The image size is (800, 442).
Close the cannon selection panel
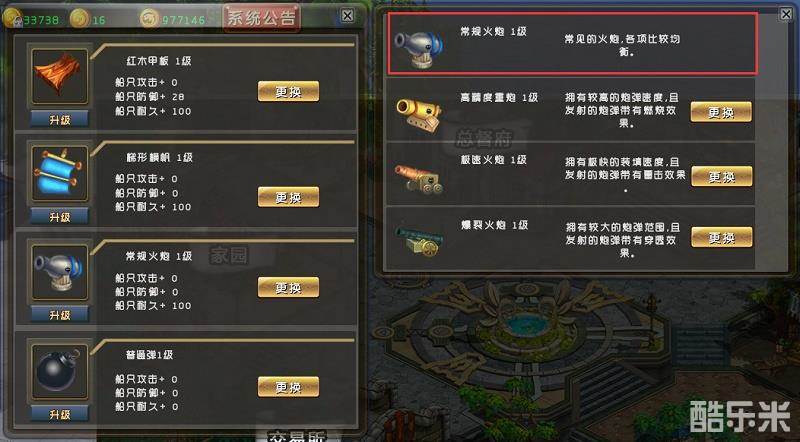coord(786,14)
